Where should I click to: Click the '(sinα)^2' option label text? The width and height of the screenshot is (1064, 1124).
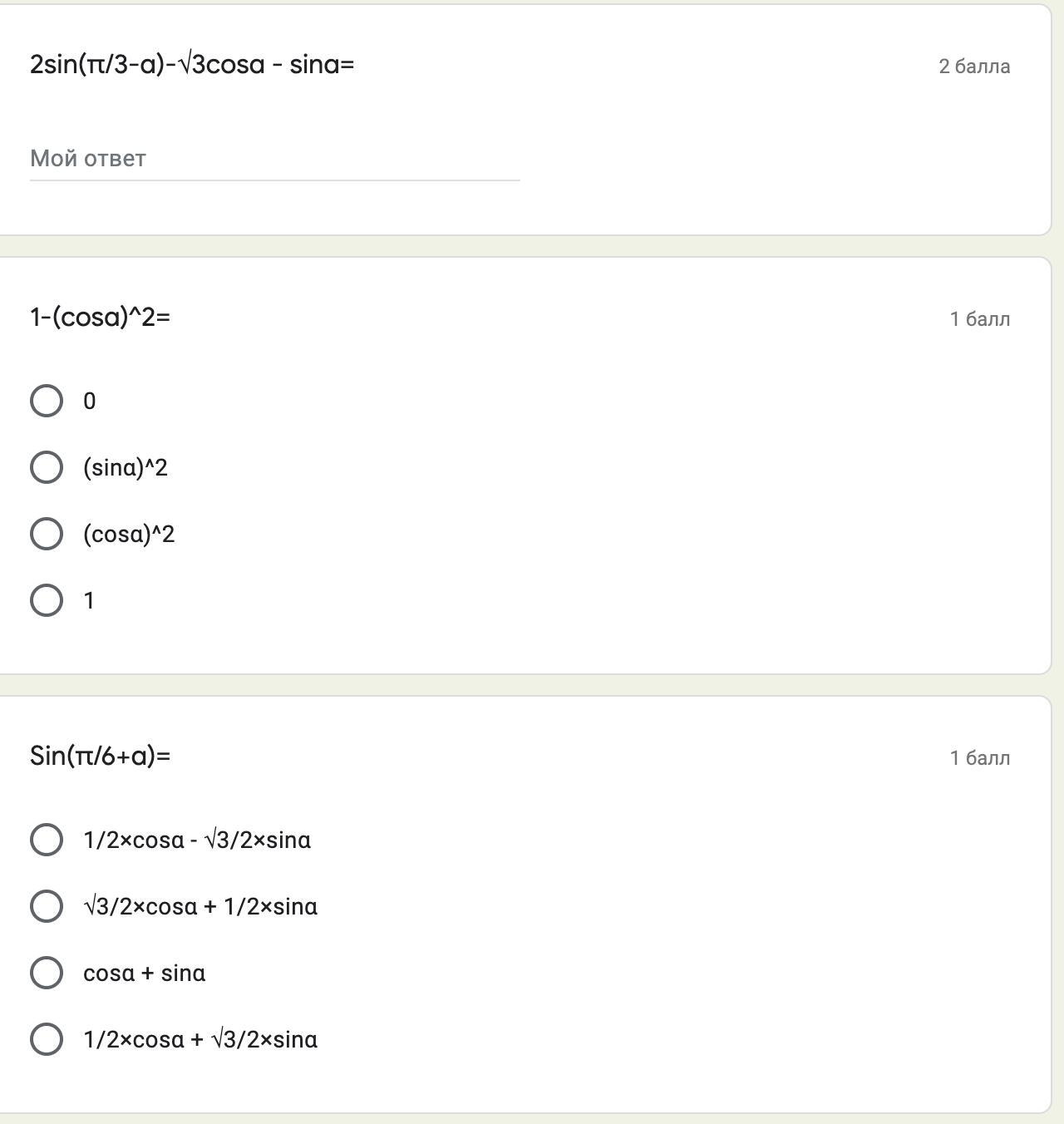[x=126, y=468]
